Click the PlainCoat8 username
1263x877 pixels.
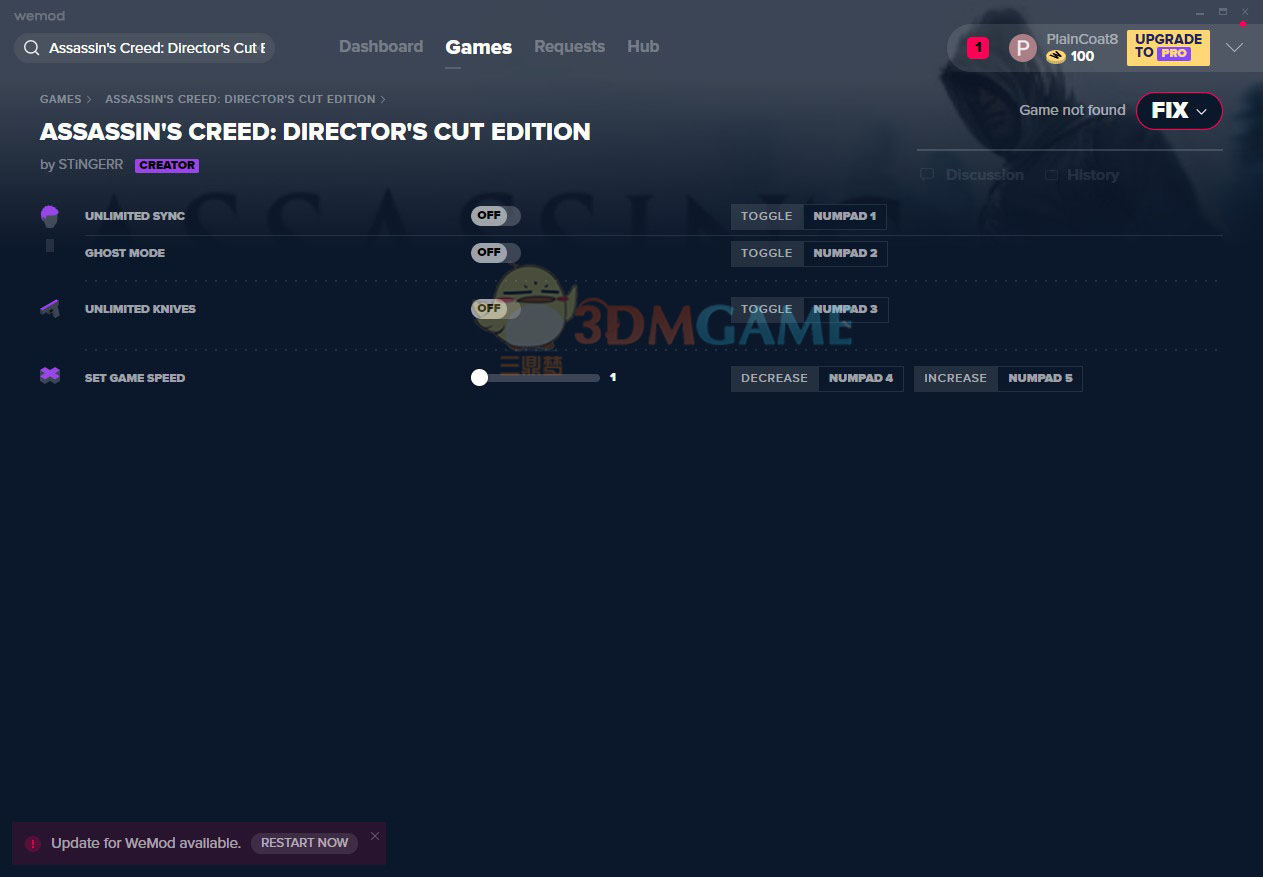coord(1082,39)
